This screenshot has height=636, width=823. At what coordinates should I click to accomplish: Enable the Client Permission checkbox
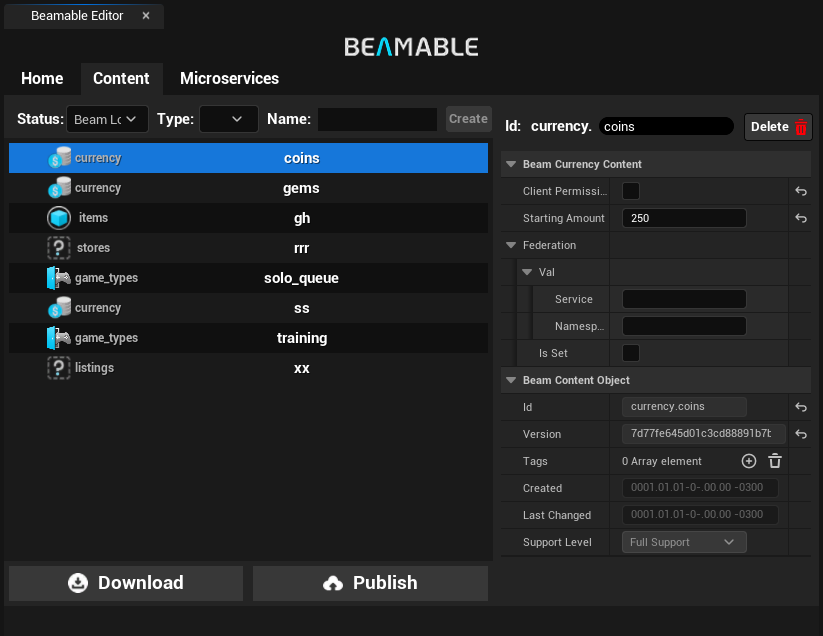pyautogui.click(x=631, y=191)
